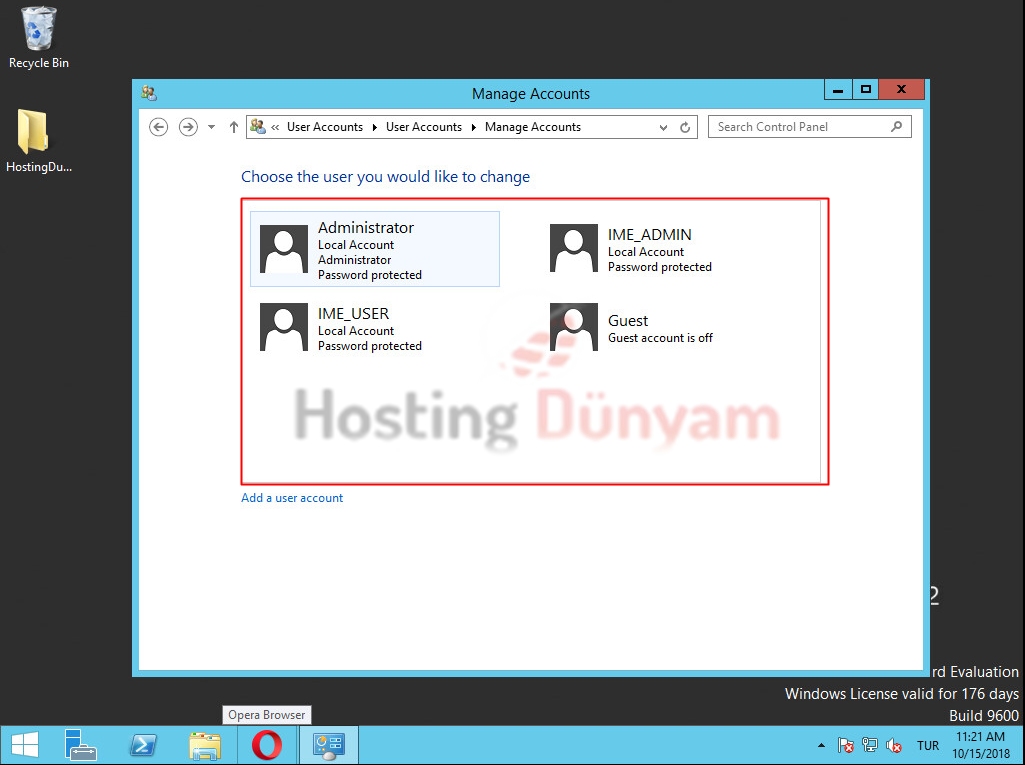Open File Explorer from the taskbar
The image size is (1025, 765).
point(205,745)
